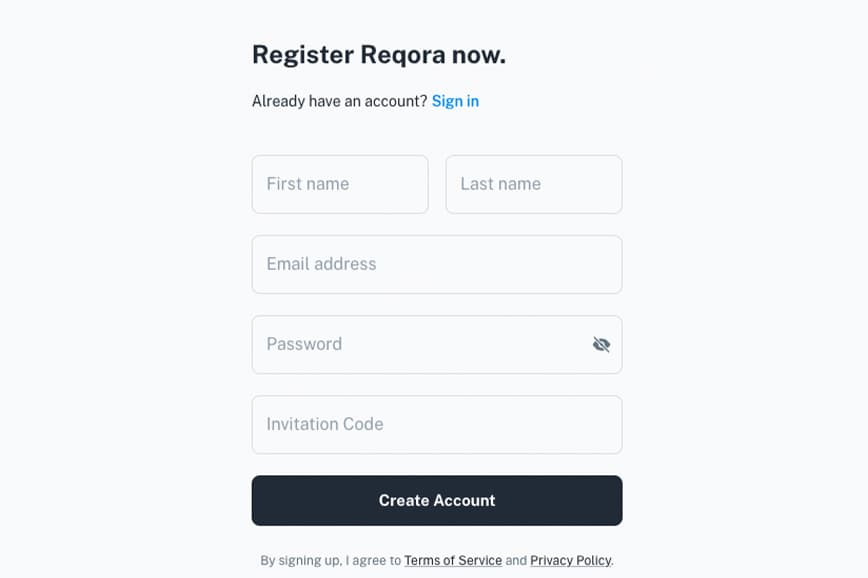
Task: Click the Sign in link
Action: [455, 101]
